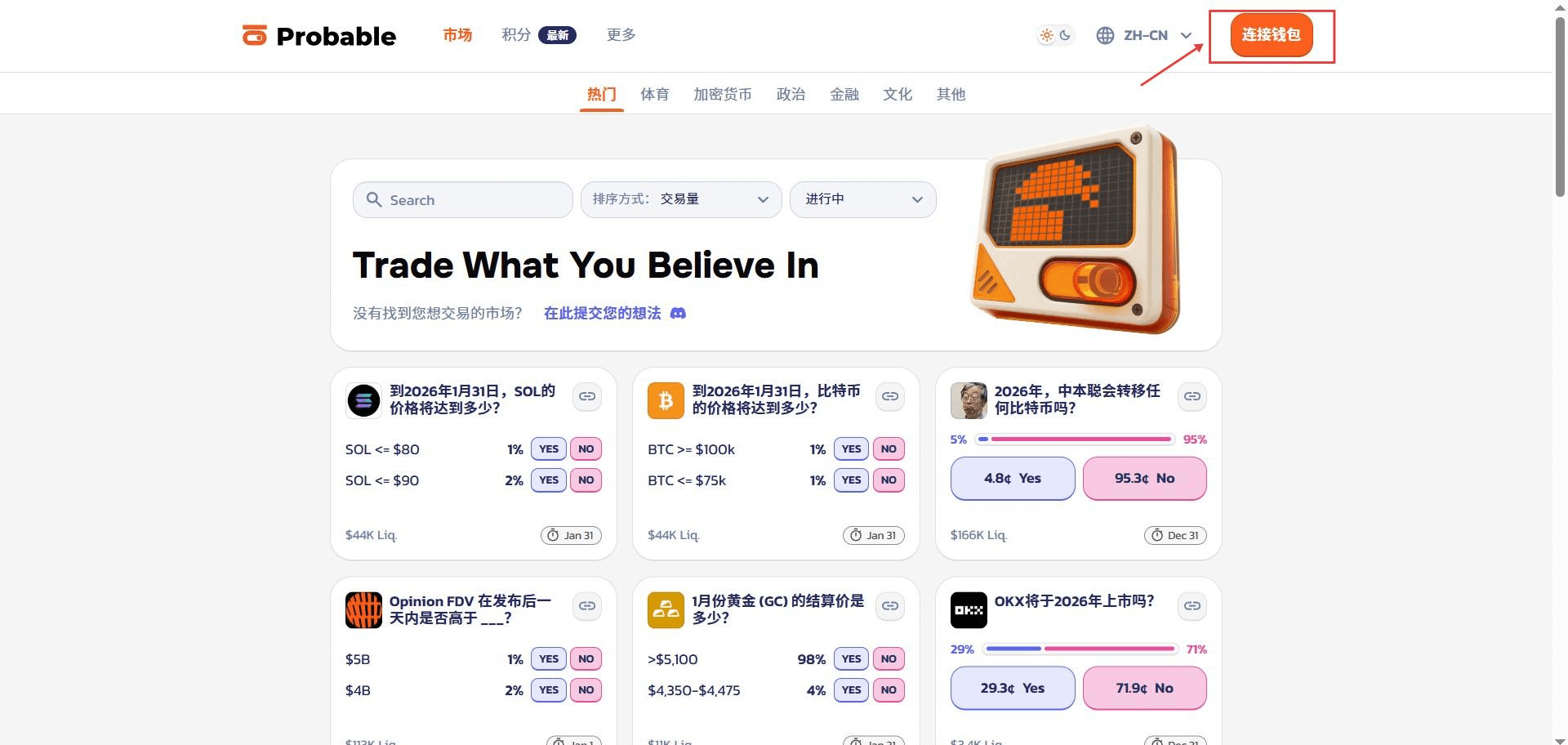This screenshot has width=1568, height=745.
Task: Open the 1月份黄金 (GC) market title
Action: click(x=777, y=609)
